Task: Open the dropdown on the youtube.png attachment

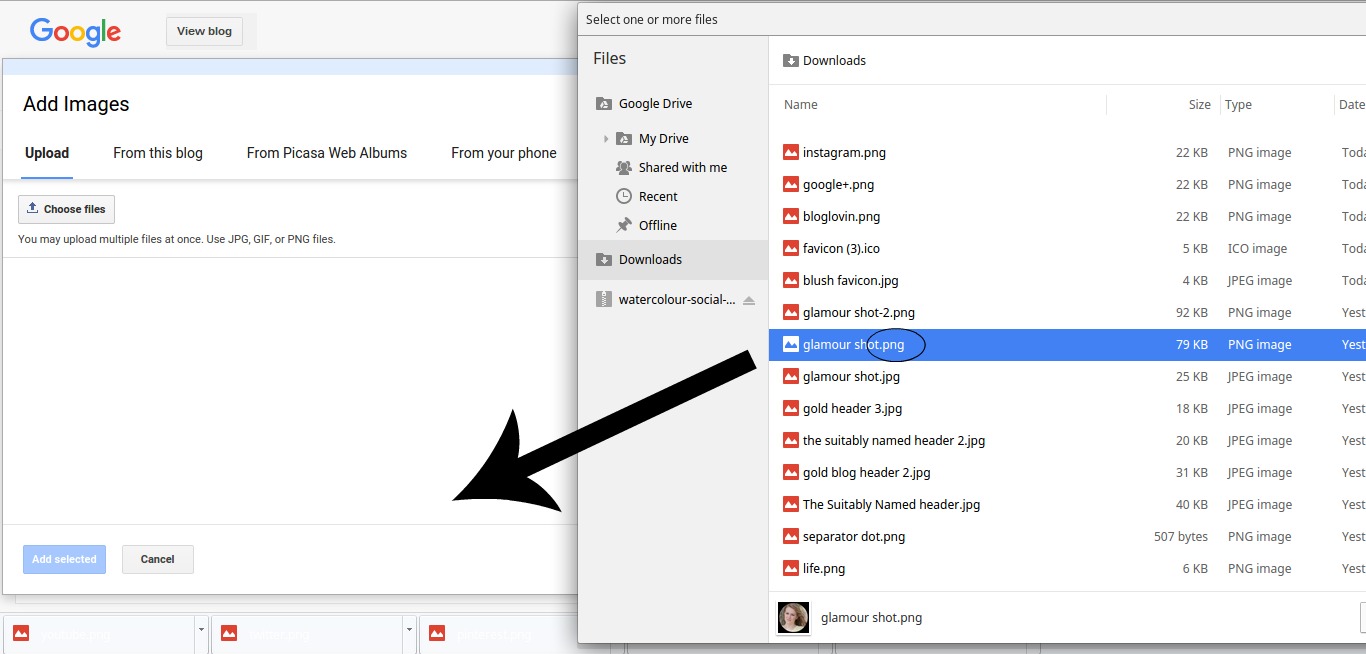Action: tap(201, 632)
